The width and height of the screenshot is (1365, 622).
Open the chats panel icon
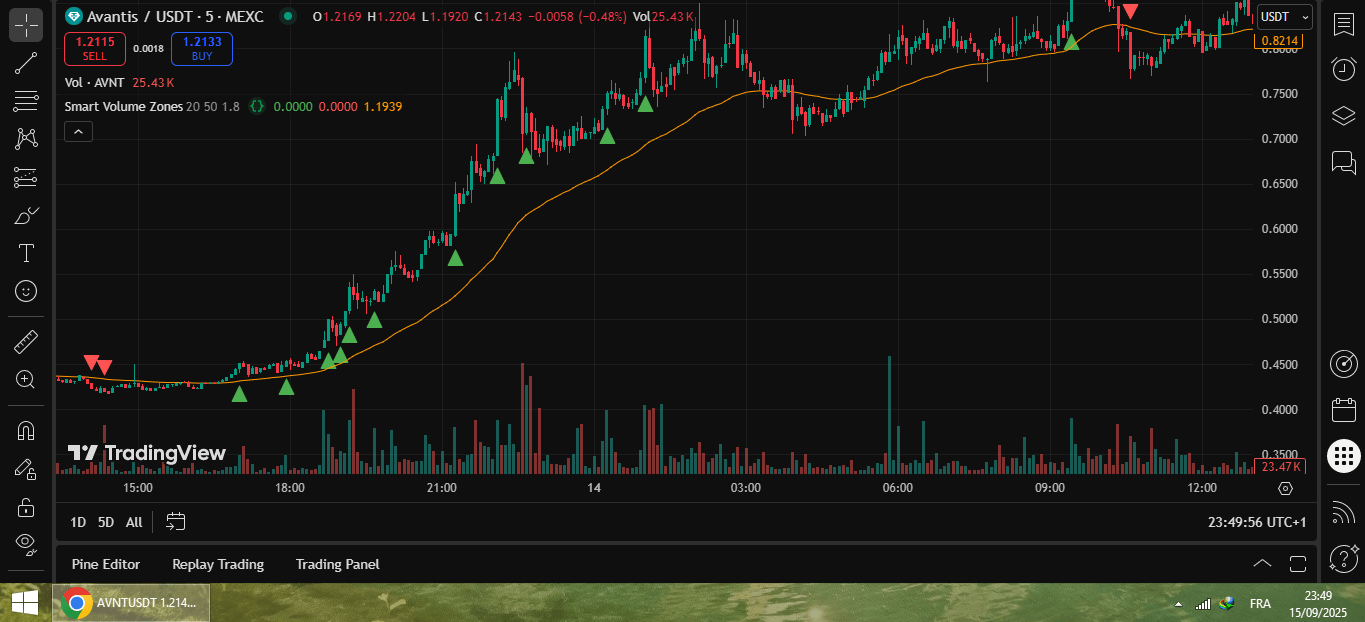[x=1343, y=162]
